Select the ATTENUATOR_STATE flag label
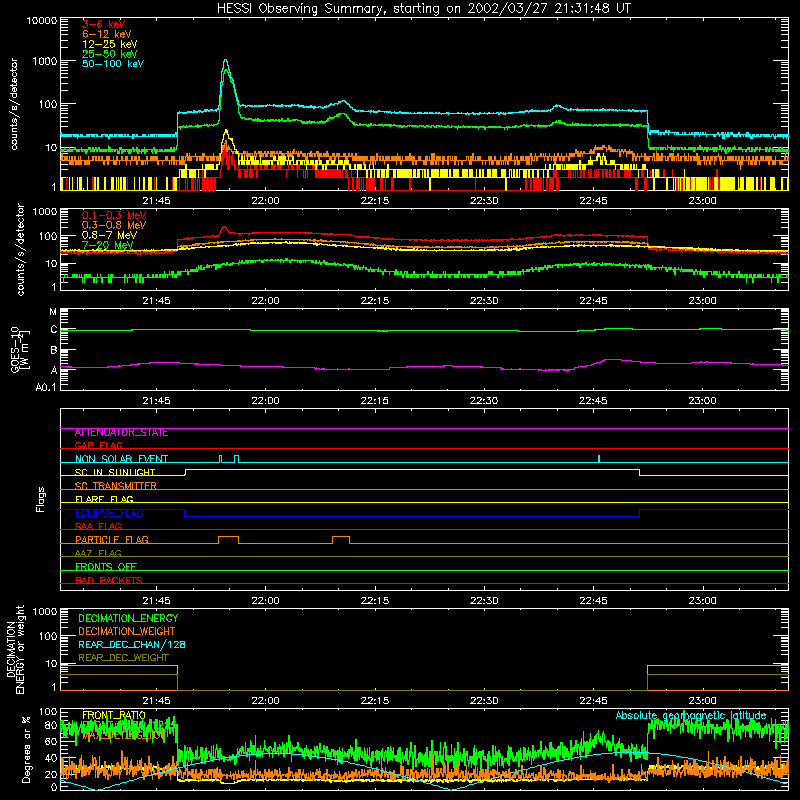The width and height of the screenshot is (800, 800). 121,433
